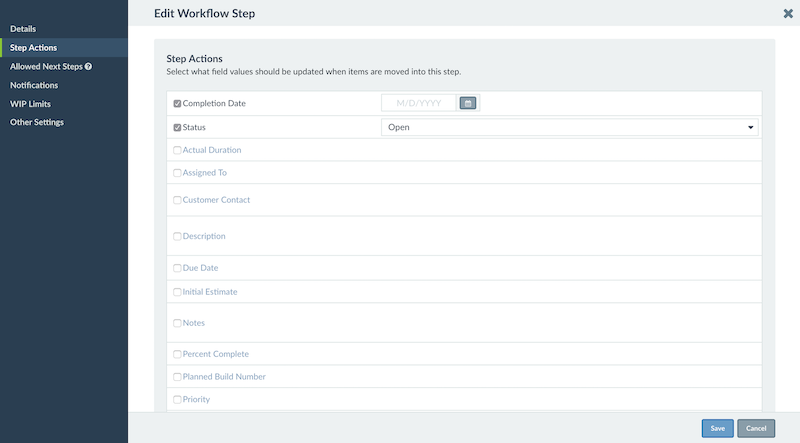Click the help icon beside Allowed Next Steps
The width and height of the screenshot is (800, 443).
click(88, 66)
